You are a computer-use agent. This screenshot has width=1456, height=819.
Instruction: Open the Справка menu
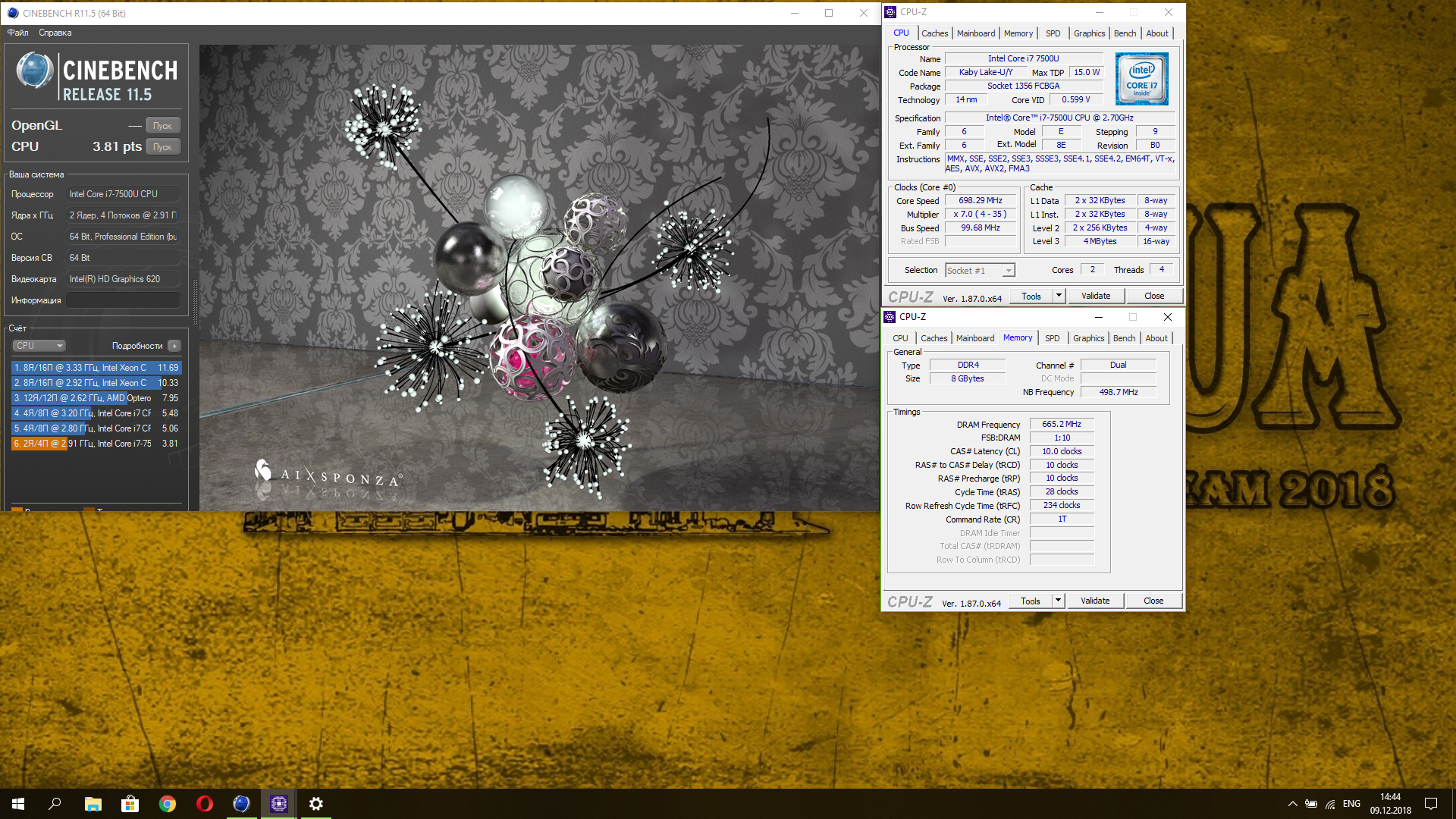(x=55, y=33)
